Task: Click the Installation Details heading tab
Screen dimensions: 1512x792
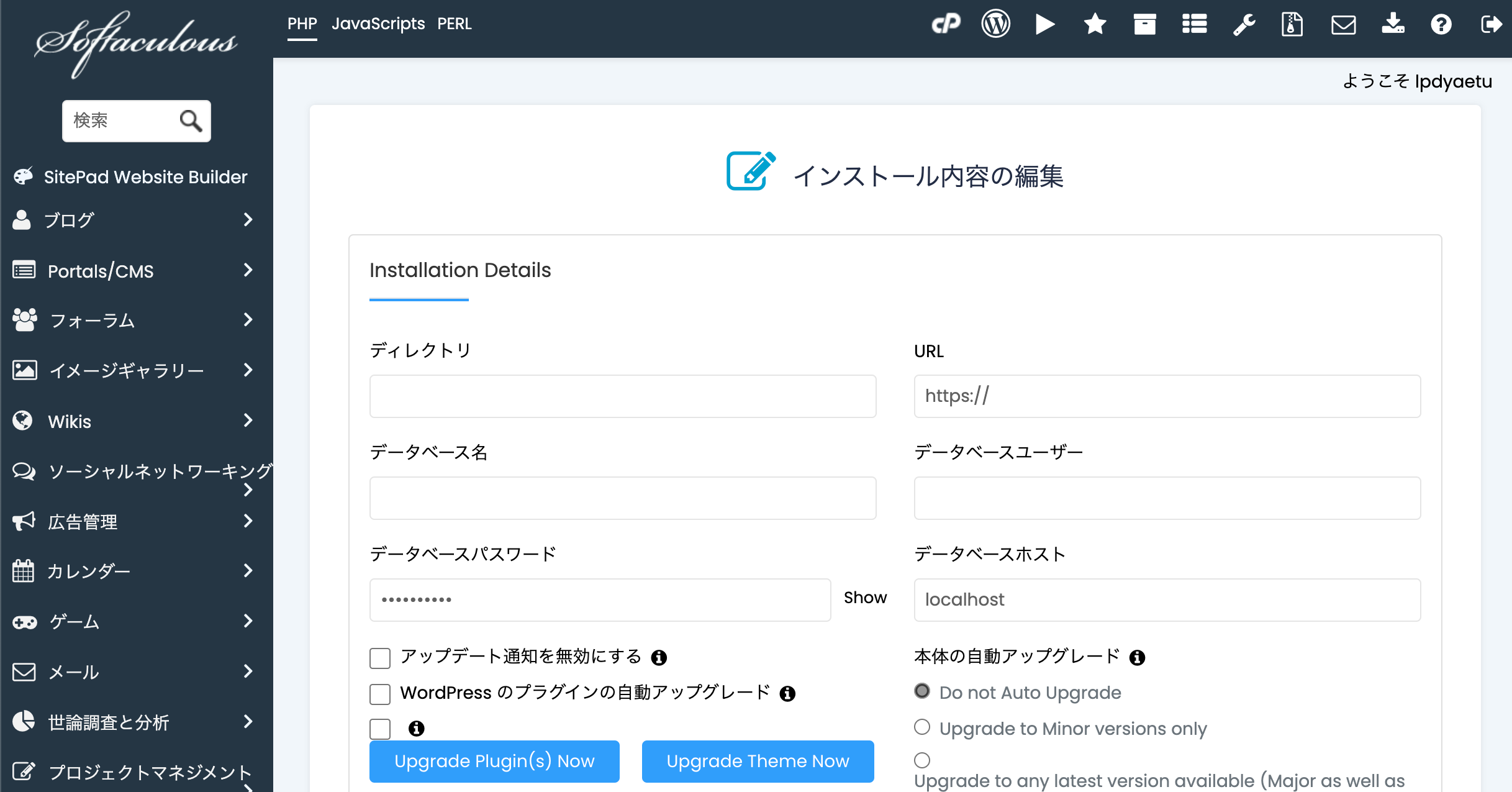Action: click(x=460, y=270)
